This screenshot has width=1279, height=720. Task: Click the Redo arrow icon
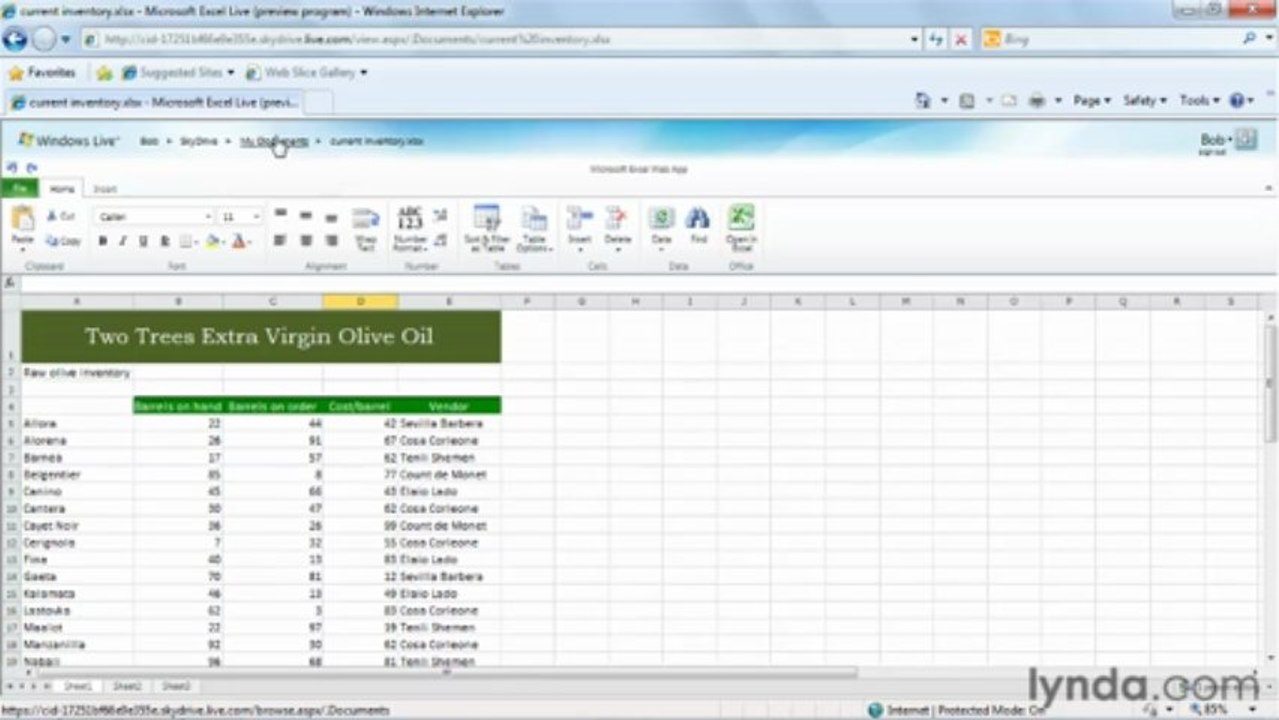tap(31, 168)
